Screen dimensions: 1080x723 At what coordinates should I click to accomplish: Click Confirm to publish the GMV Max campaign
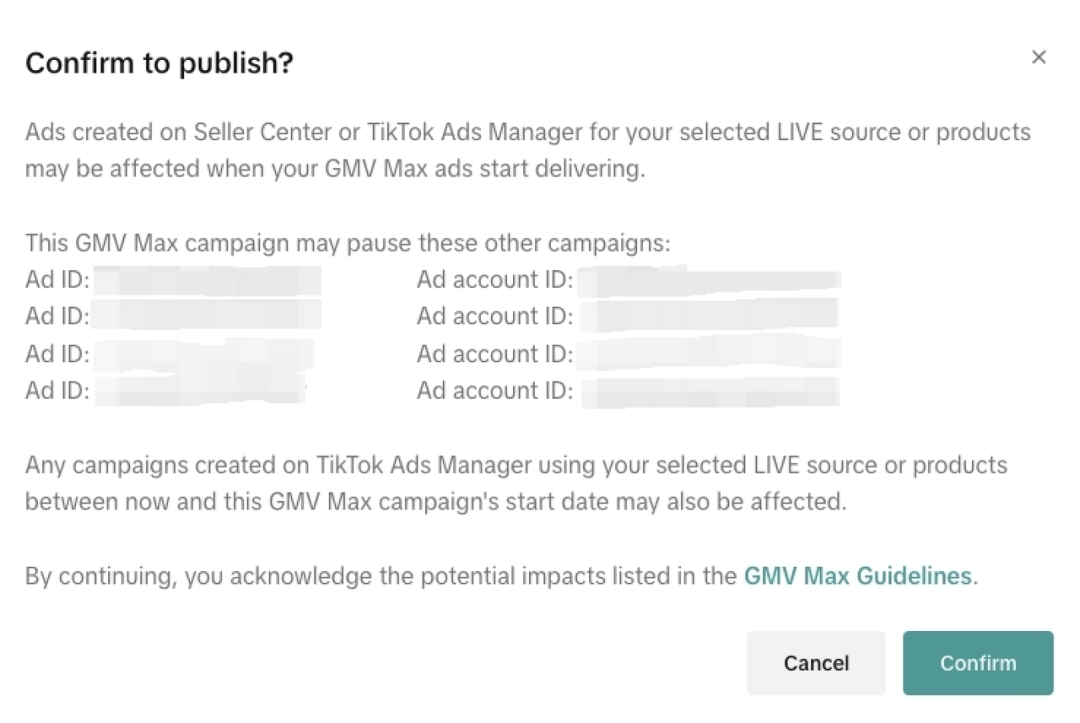coord(977,663)
